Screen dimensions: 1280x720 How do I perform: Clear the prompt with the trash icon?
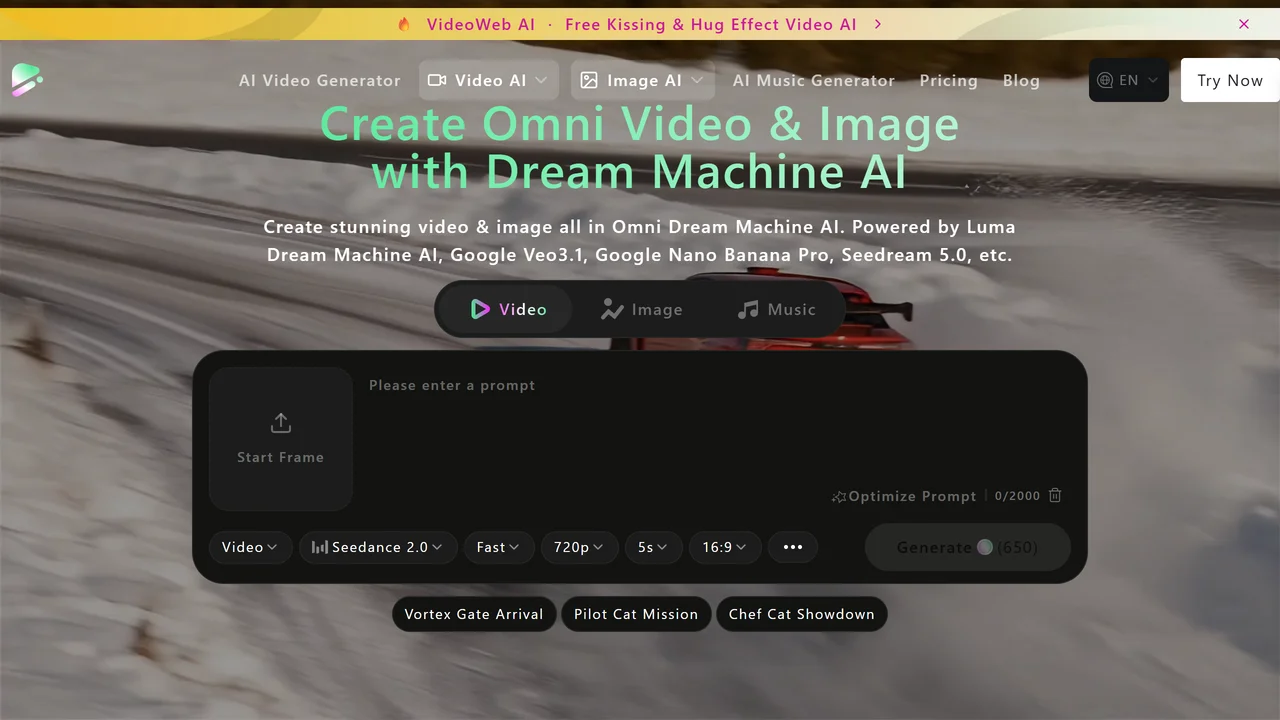point(1055,495)
